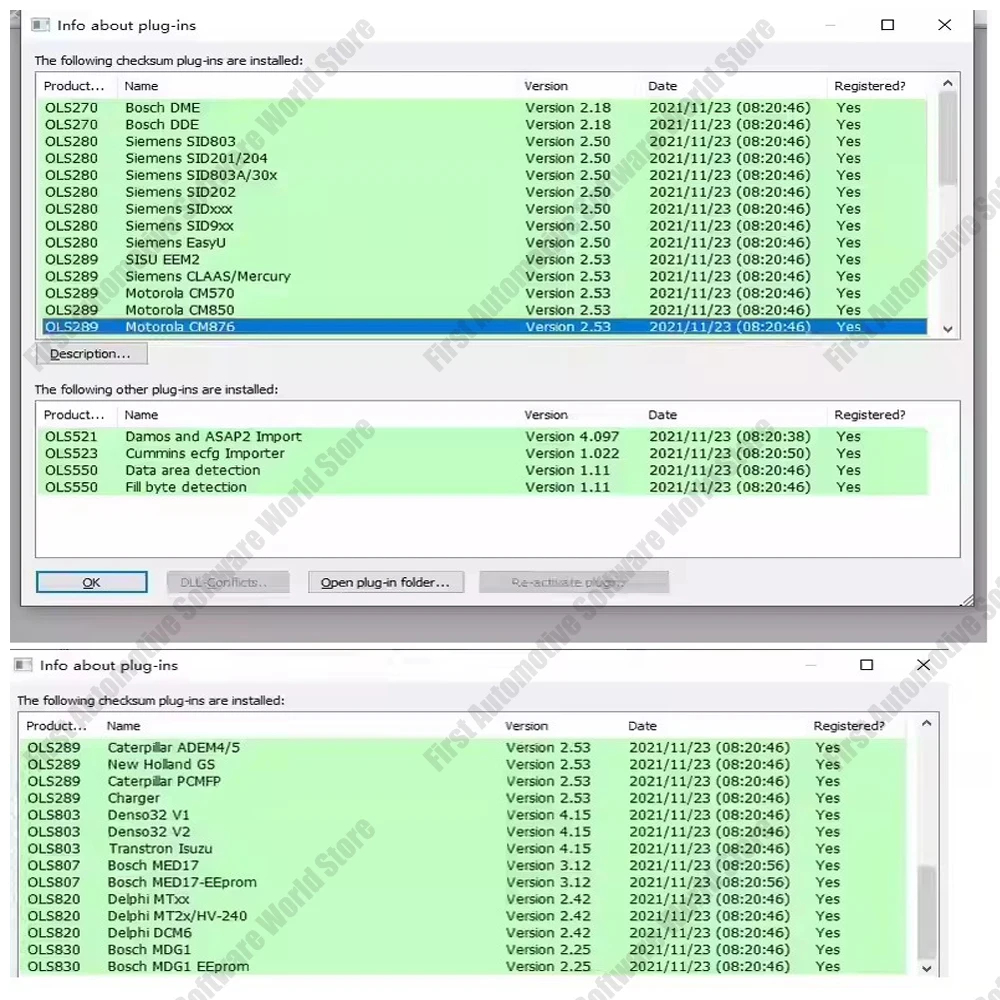Select the Siemens EasyU row
This screenshot has width=1000, height=1000.
(485, 243)
